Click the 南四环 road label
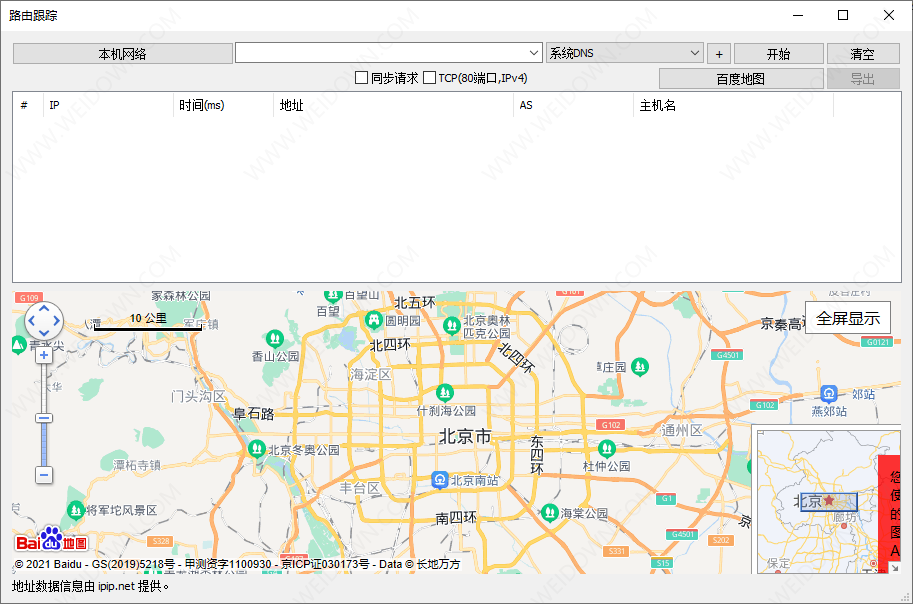Image resolution: width=913 pixels, height=604 pixels. pos(456,518)
